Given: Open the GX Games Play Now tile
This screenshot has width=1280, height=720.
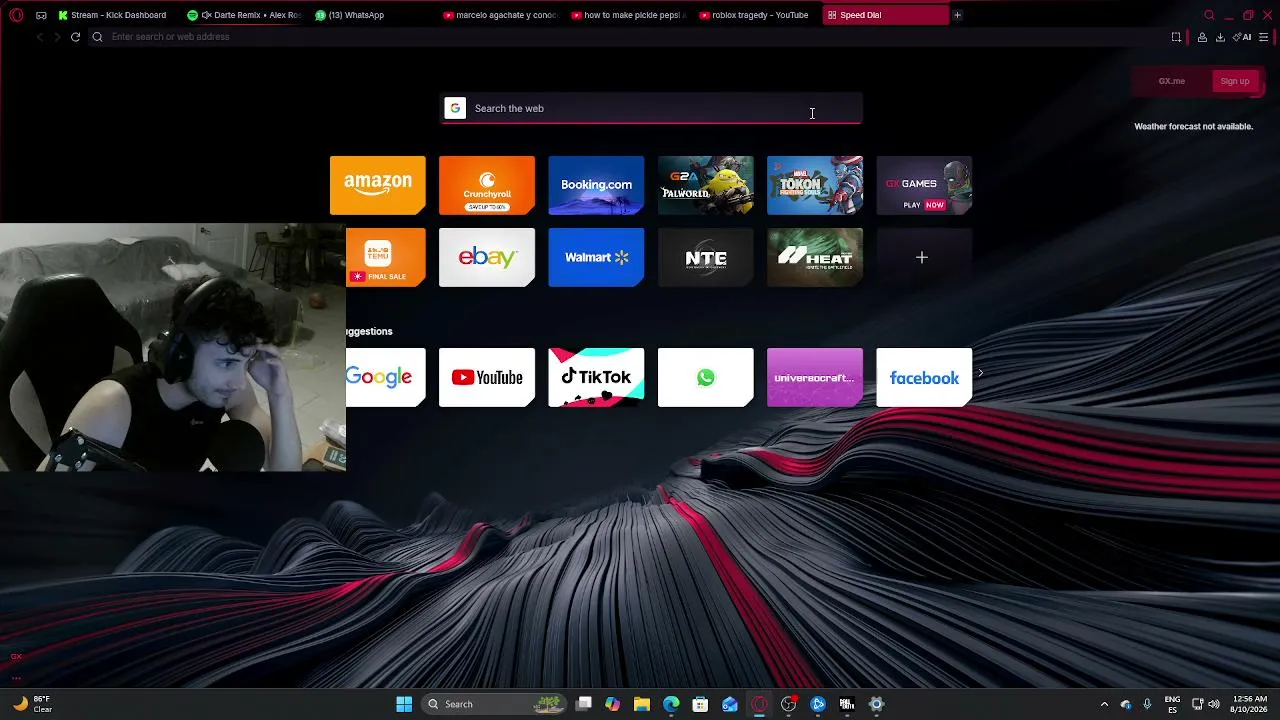Looking at the screenshot, I should click(x=924, y=185).
